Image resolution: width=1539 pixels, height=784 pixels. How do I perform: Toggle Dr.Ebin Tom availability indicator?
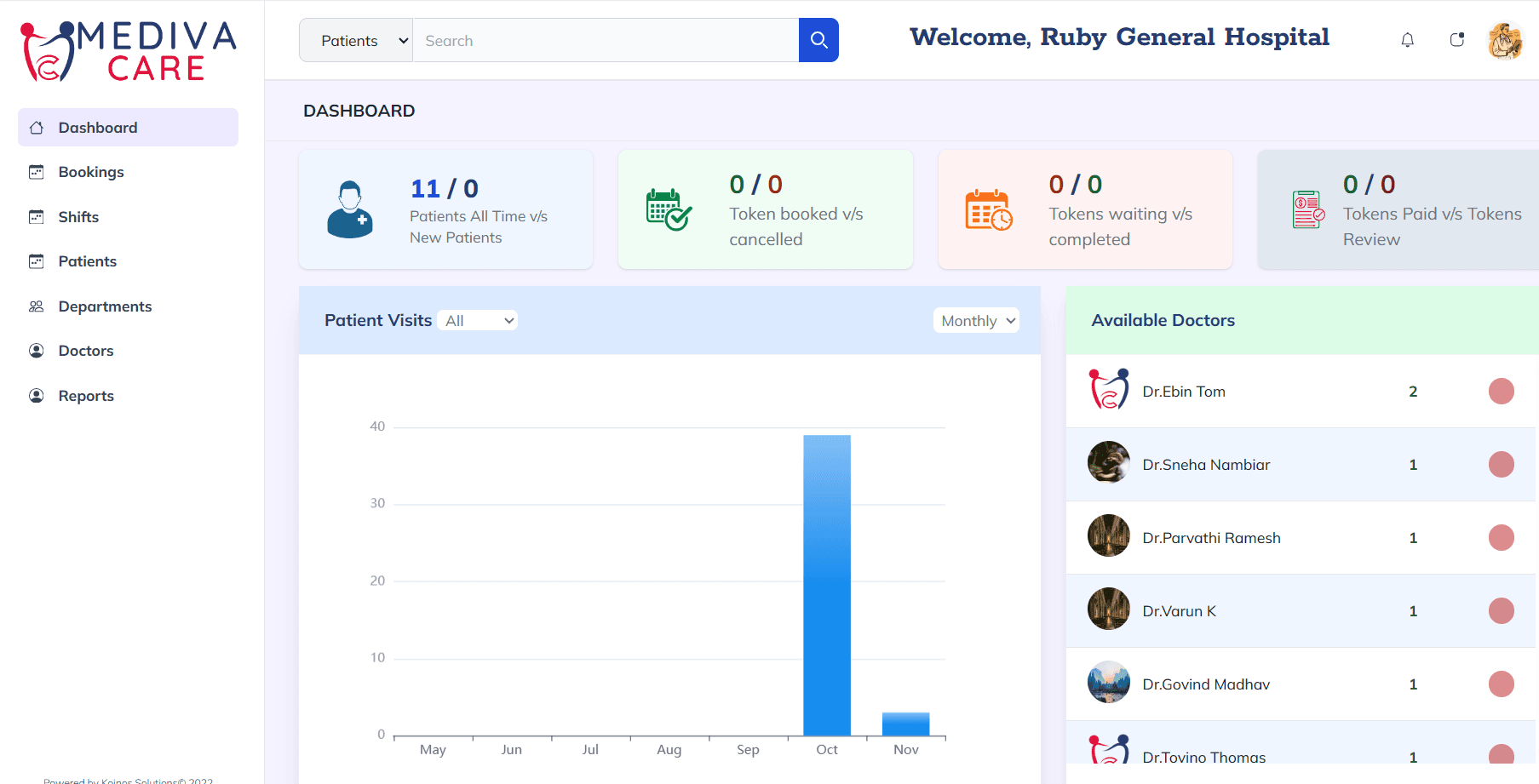tap(1501, 392)
